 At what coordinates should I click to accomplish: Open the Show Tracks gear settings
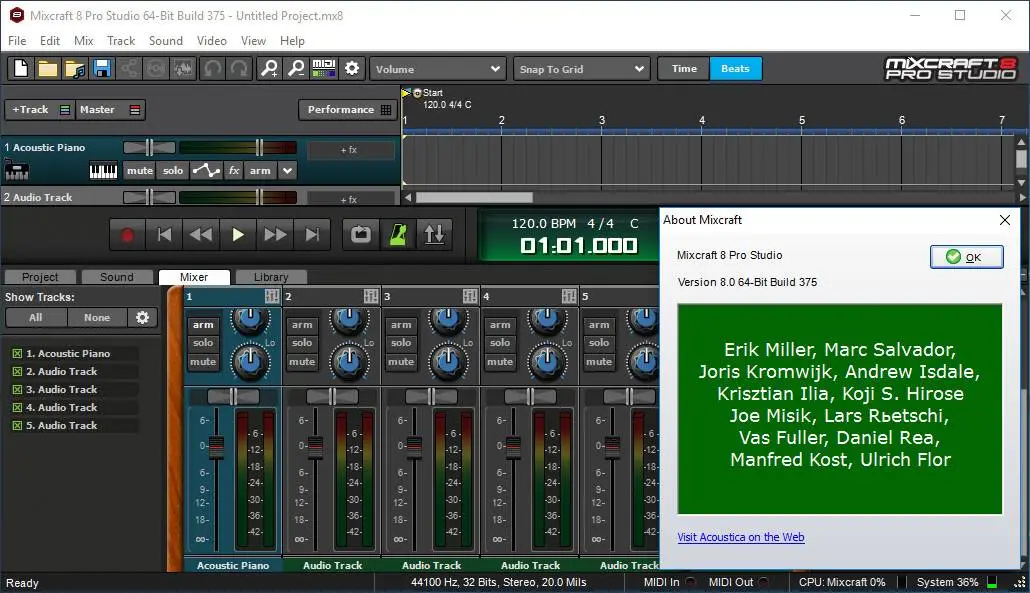click(x=143, y=318)
